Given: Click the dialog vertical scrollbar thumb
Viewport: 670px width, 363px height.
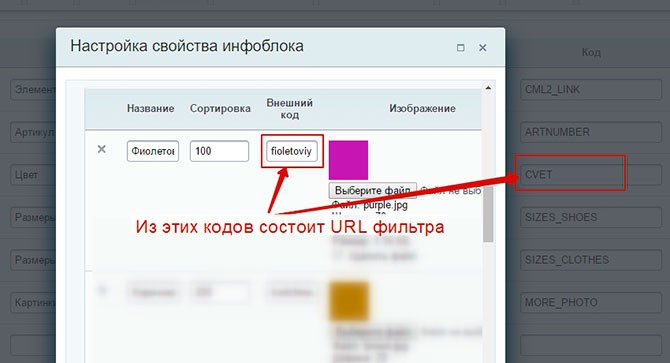Looking at the screenshot, I should (488, 214).
